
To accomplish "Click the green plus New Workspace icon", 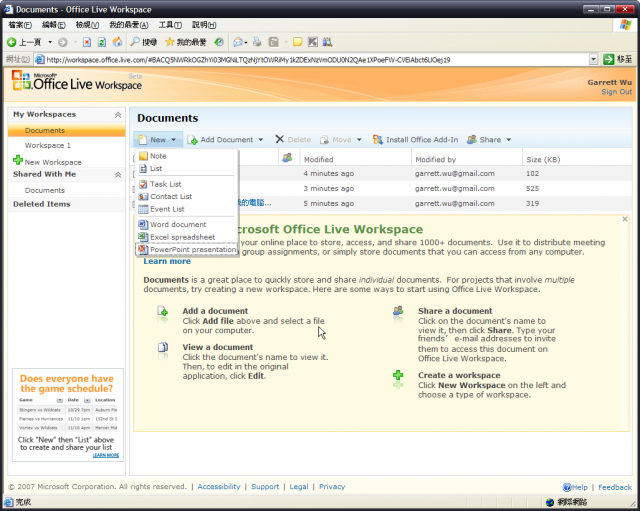I will click(18, 160).
